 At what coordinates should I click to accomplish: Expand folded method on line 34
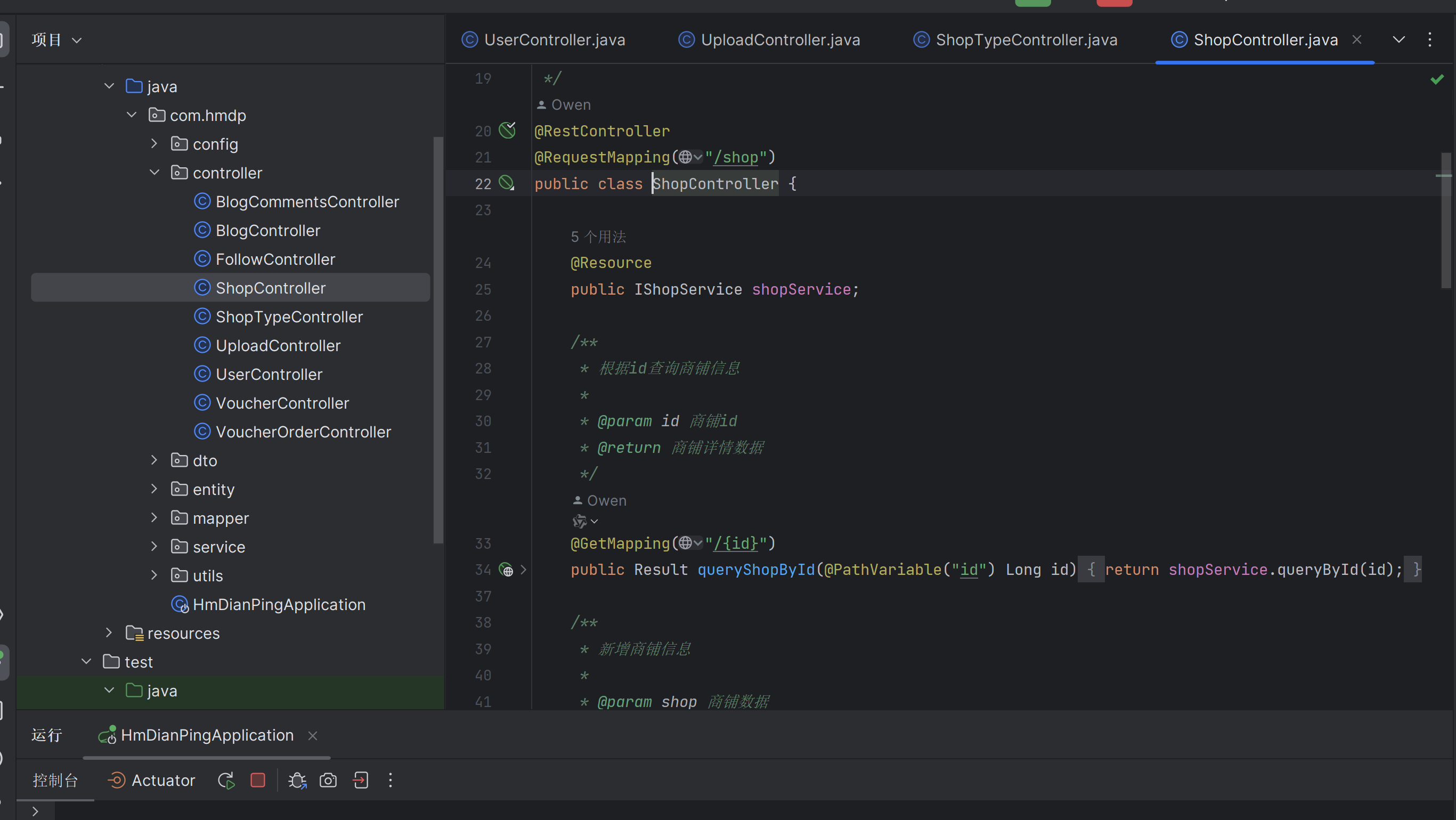click(523, 570)
